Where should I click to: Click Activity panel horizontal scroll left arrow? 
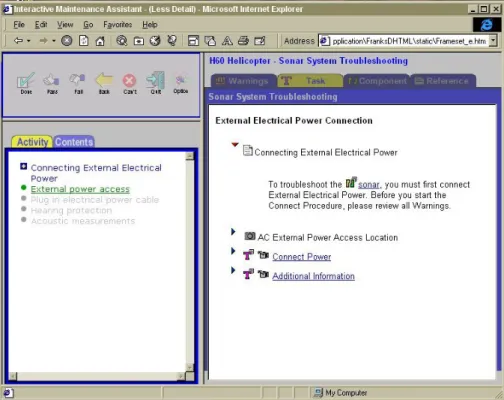[13, 376]
